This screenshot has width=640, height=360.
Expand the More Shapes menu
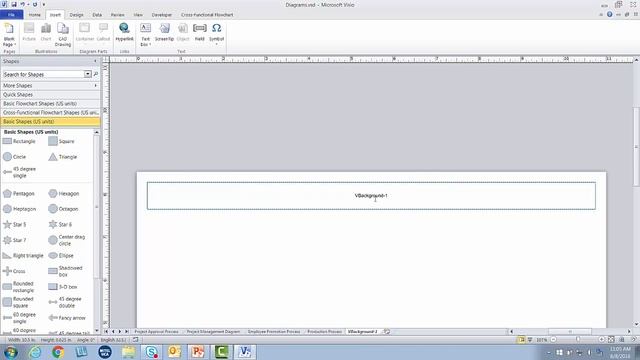(50, 86)
